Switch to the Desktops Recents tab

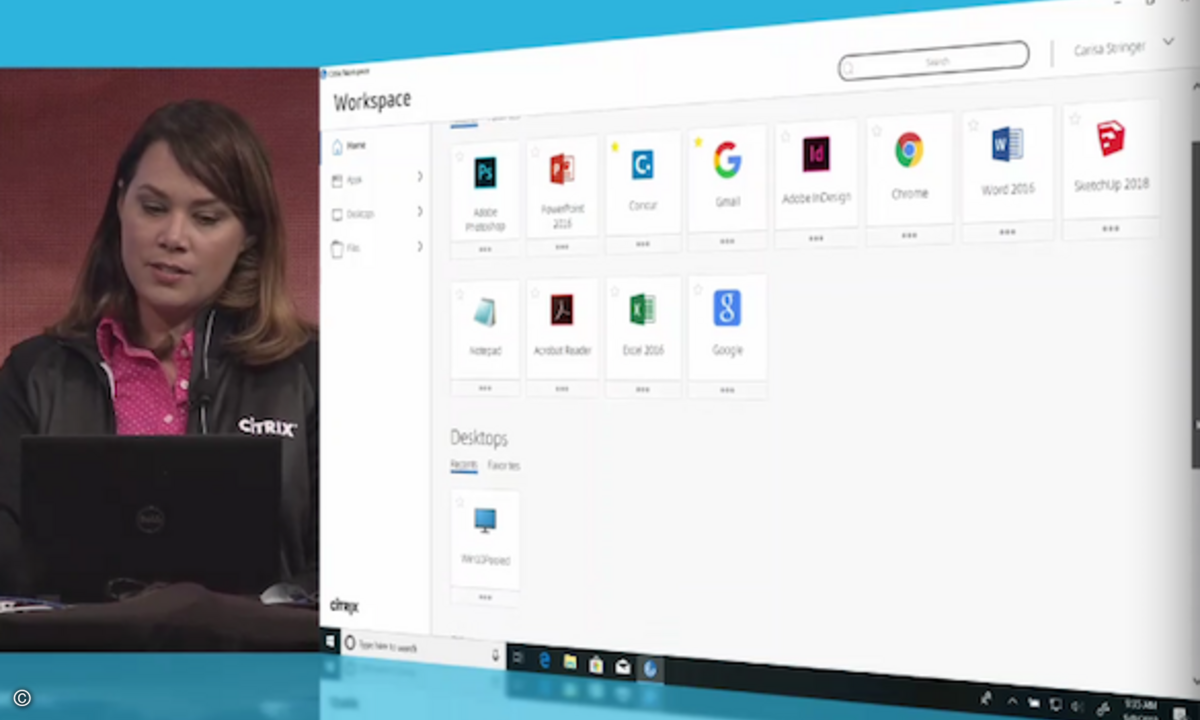[463, 465]
